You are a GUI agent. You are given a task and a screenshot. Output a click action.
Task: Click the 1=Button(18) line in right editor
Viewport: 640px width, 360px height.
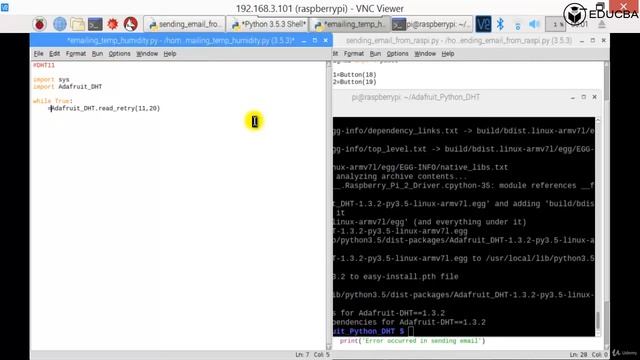click(x=355, y=75)
